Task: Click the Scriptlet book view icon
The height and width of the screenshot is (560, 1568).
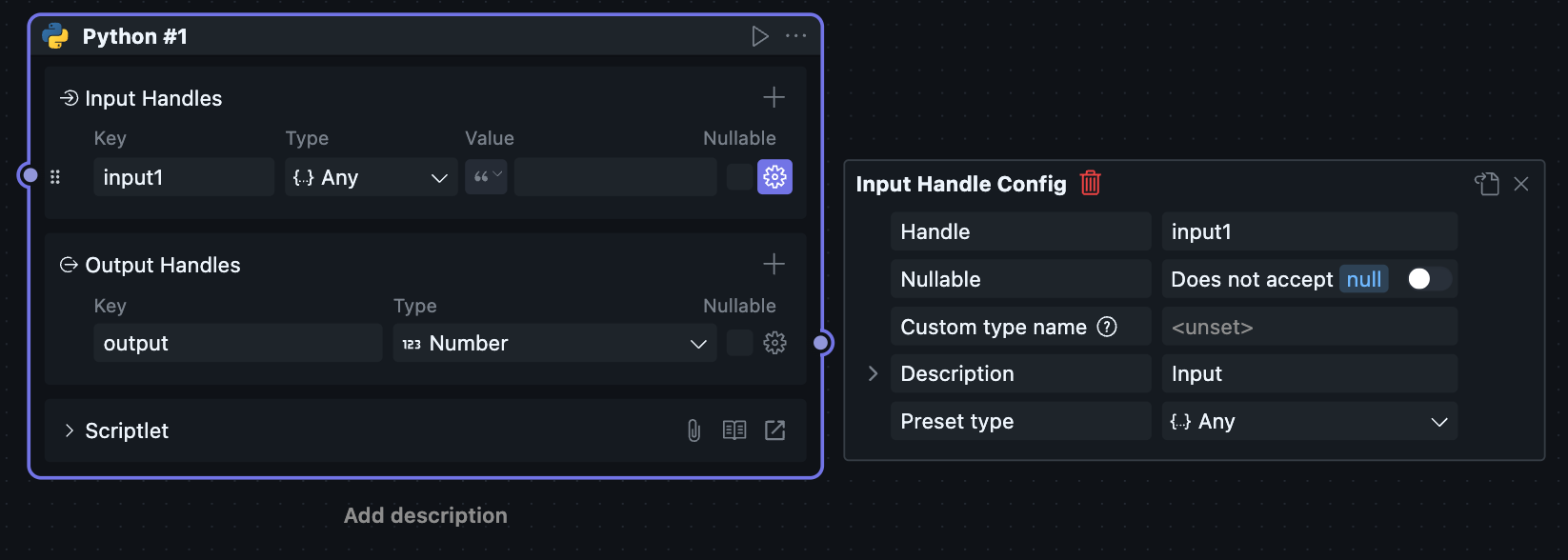Action: (734, 430)
